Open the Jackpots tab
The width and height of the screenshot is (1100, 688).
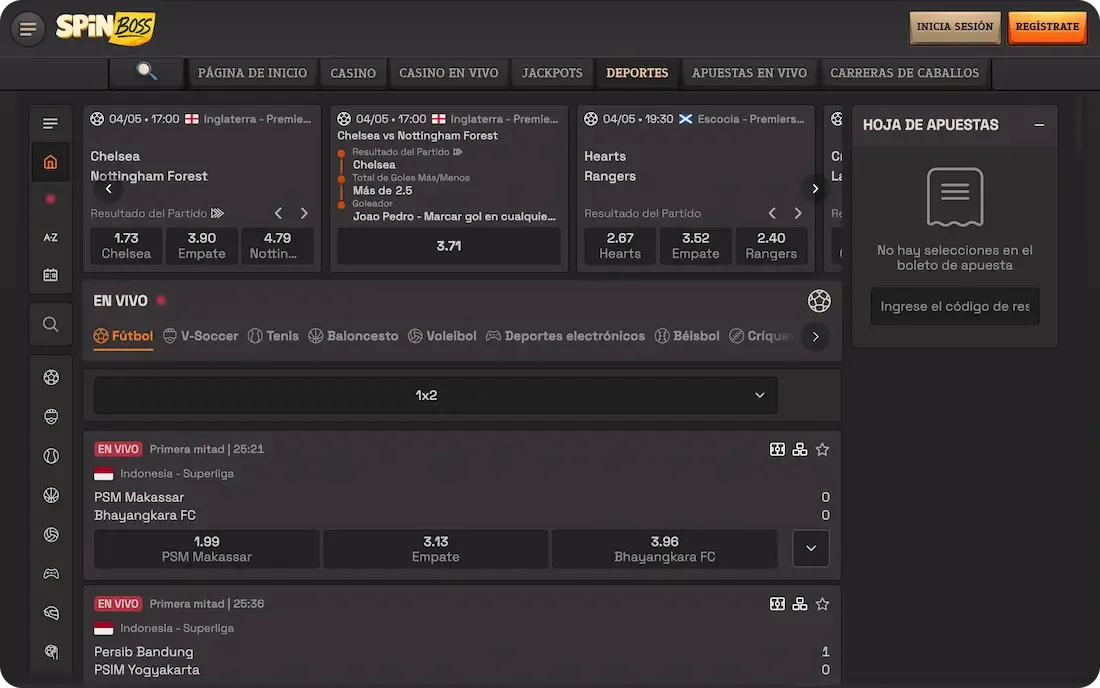click(x=552, y=73)
